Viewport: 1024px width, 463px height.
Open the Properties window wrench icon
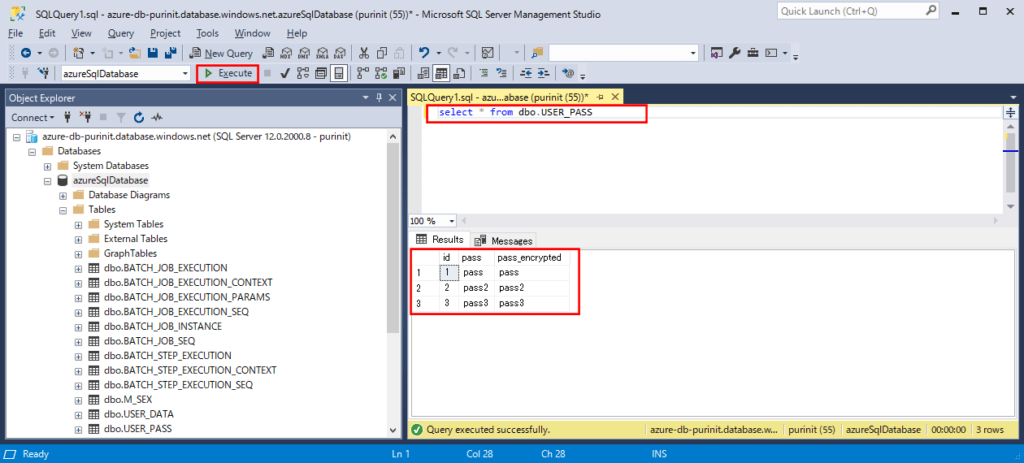pos(735,54)
